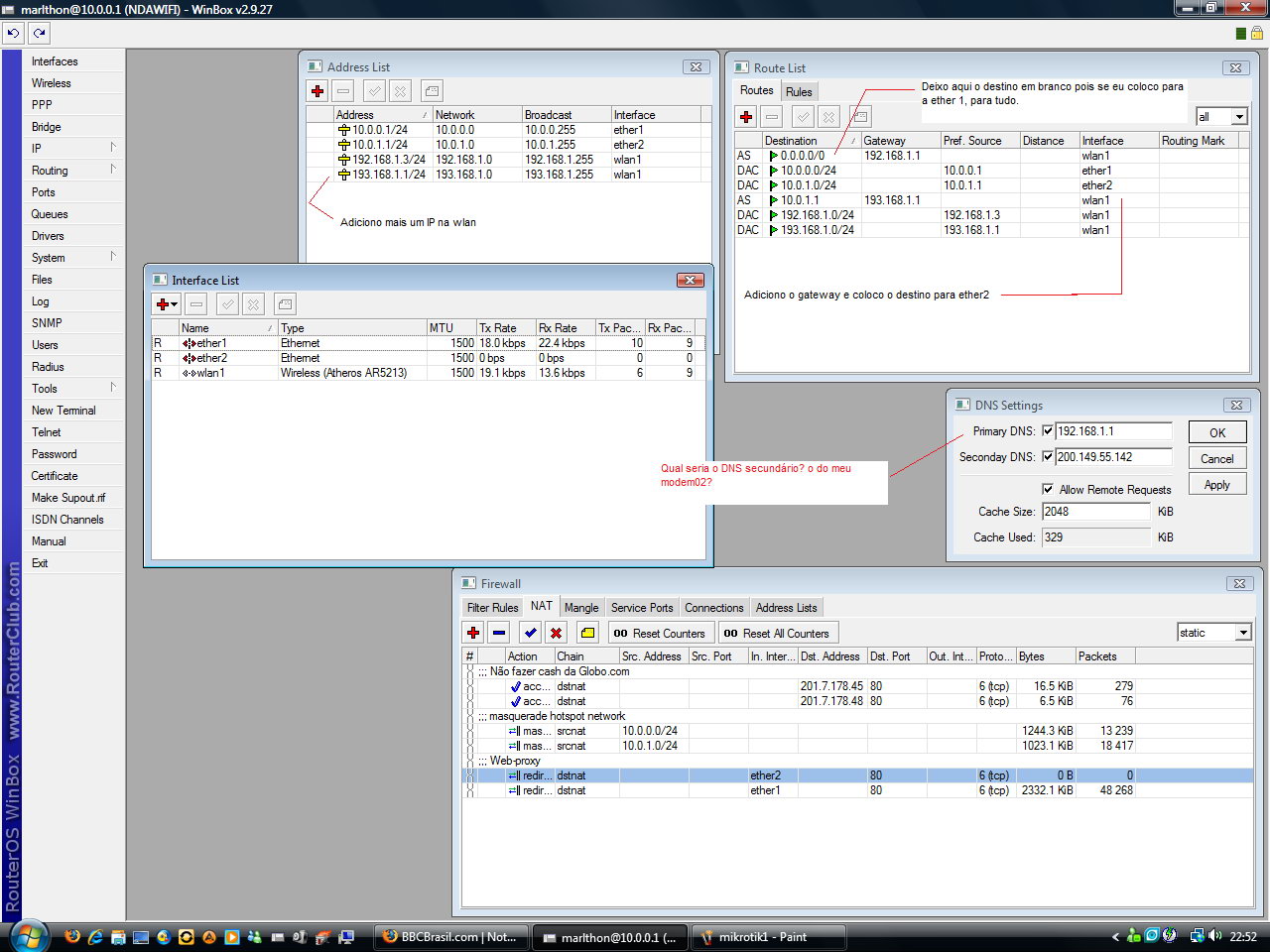The width and height of the screenshot is (1270, 952).
Task: Click comment icon in Address List toolbar
Action: [x=432, y=91]
